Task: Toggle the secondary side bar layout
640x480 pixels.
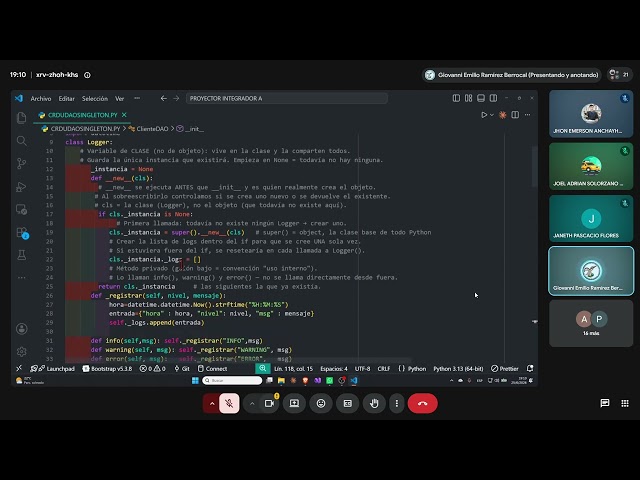Action: [493, 98]
